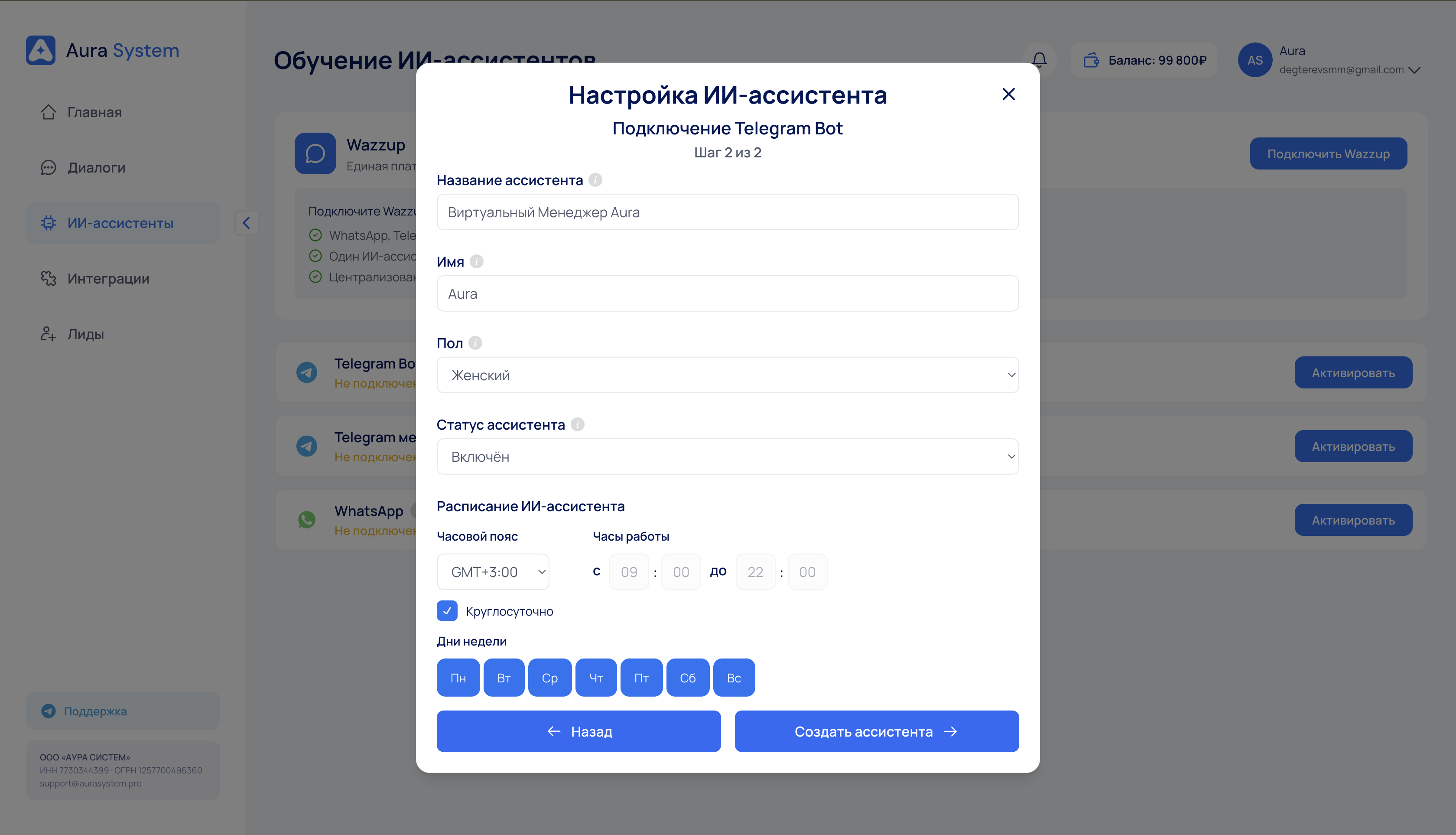Screen dimensions: 1456x835
Task: Open the Пол gender dropdown
Action: coord(728,375)
